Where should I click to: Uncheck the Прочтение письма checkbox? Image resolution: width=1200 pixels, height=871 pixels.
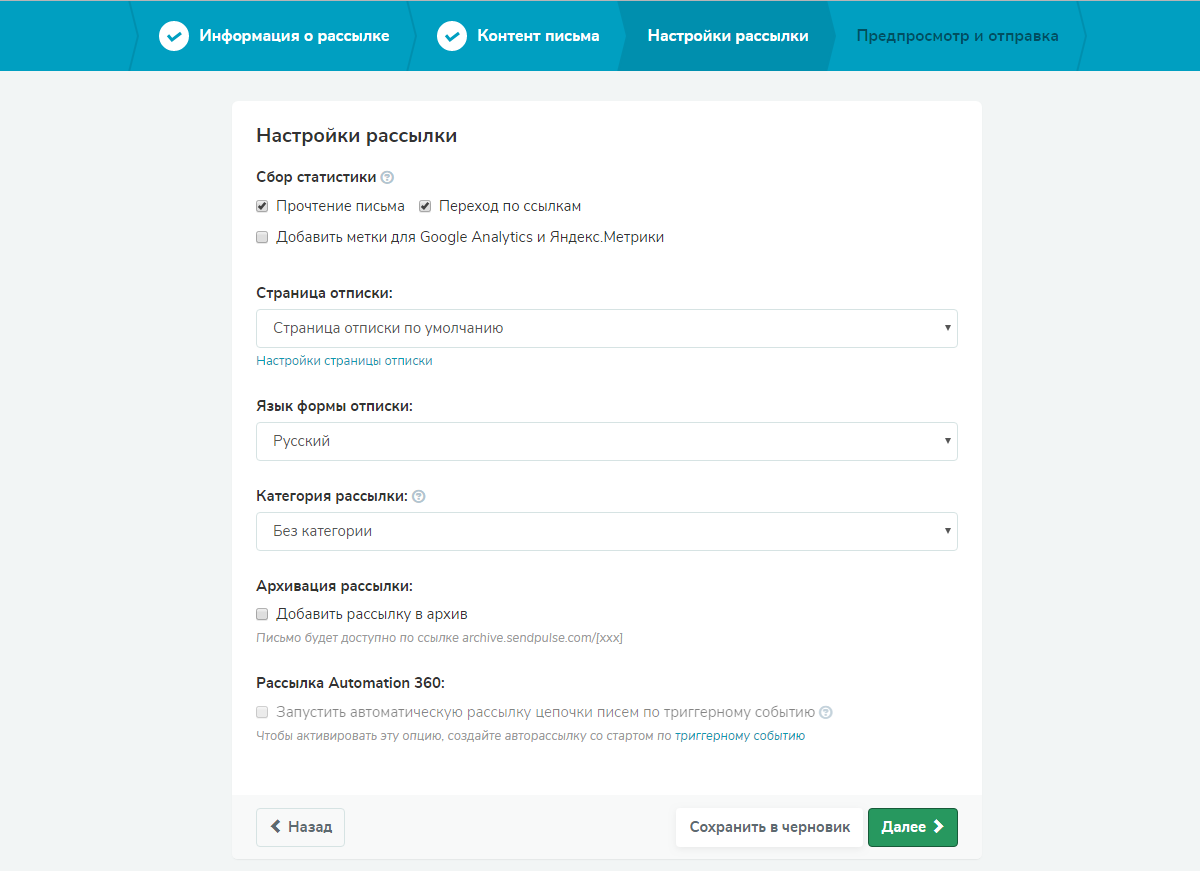click(262, 206)
